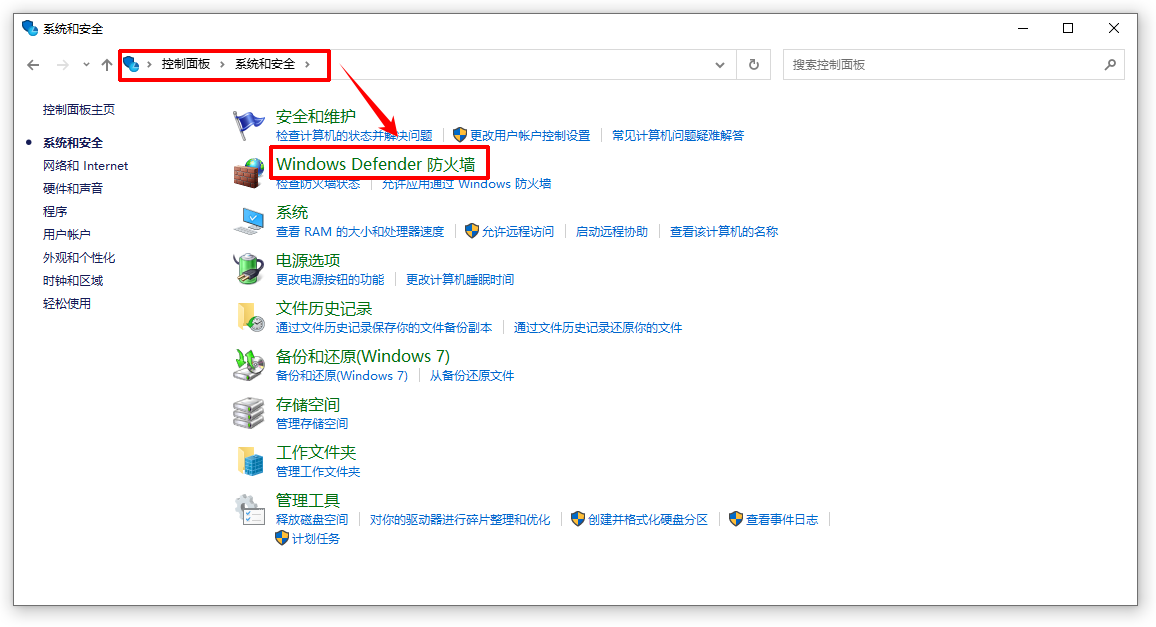Expand chevron after 系统和安全 breadcrumb
The image size is (1156, 627).
pyautogui.click(x=307, y=64)
